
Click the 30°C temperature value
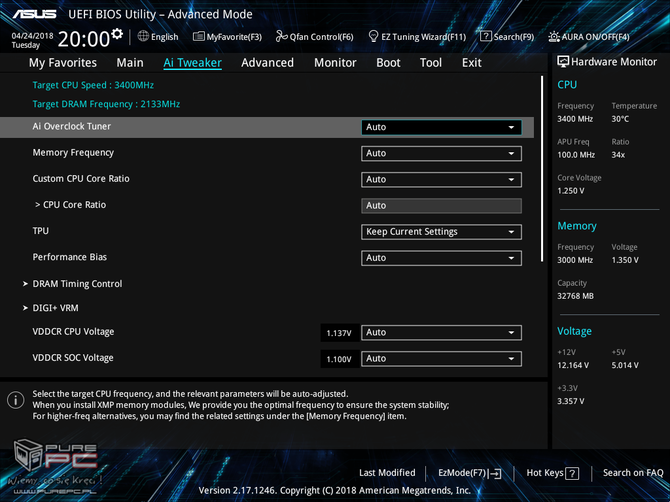[620, 119]
